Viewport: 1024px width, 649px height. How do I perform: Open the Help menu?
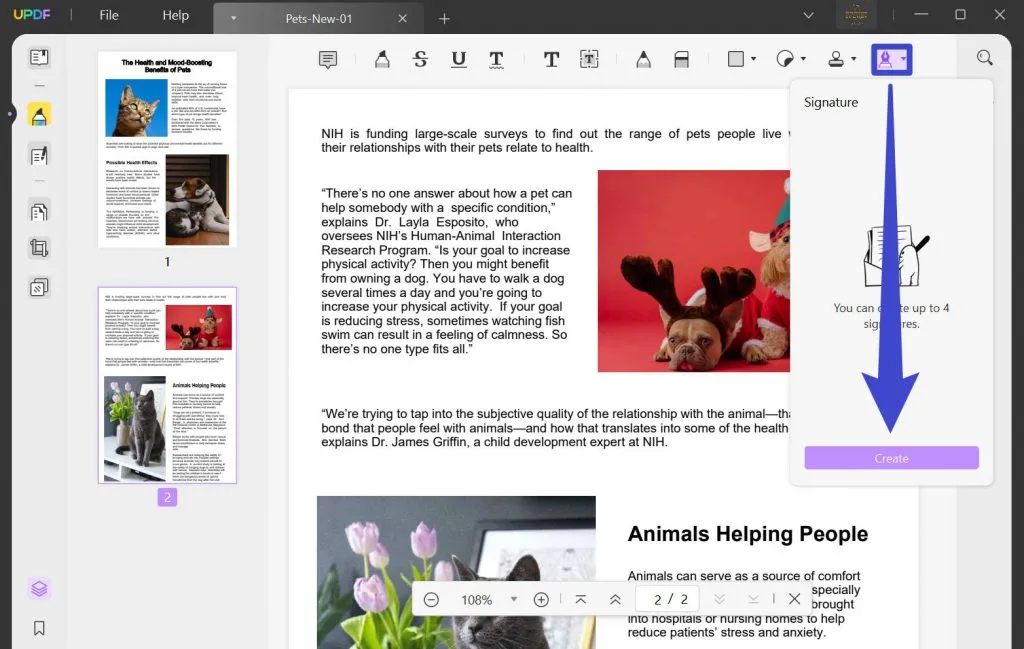pos(176,15)
